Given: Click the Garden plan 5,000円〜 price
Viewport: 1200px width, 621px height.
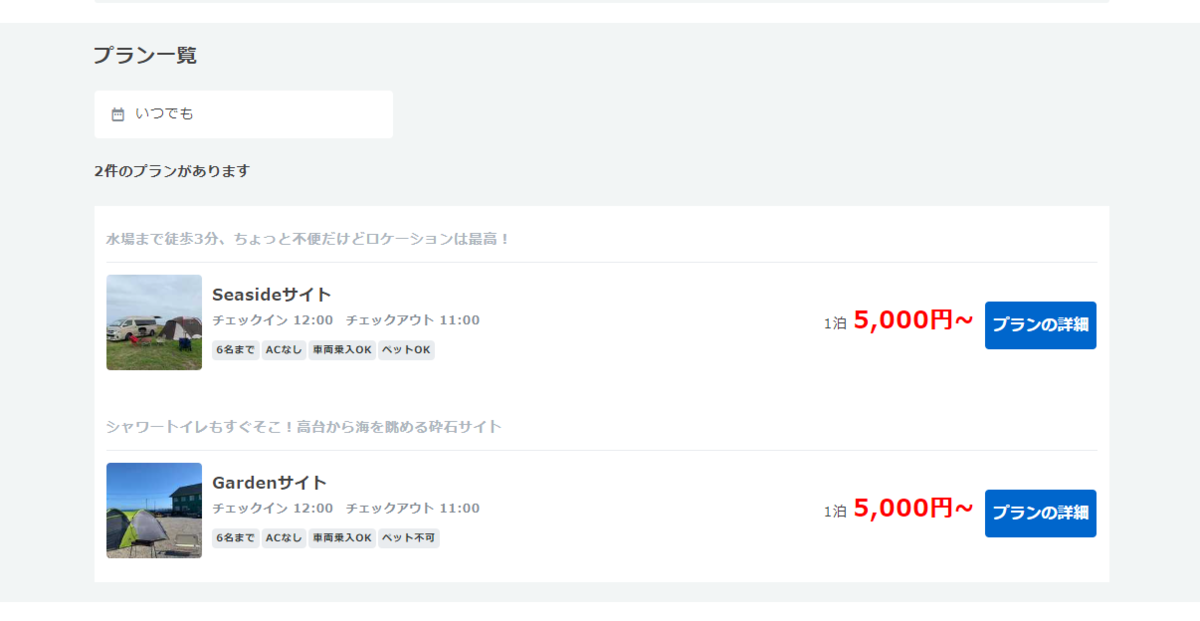Looking at the screenshot, I should [x=913, y=509].
